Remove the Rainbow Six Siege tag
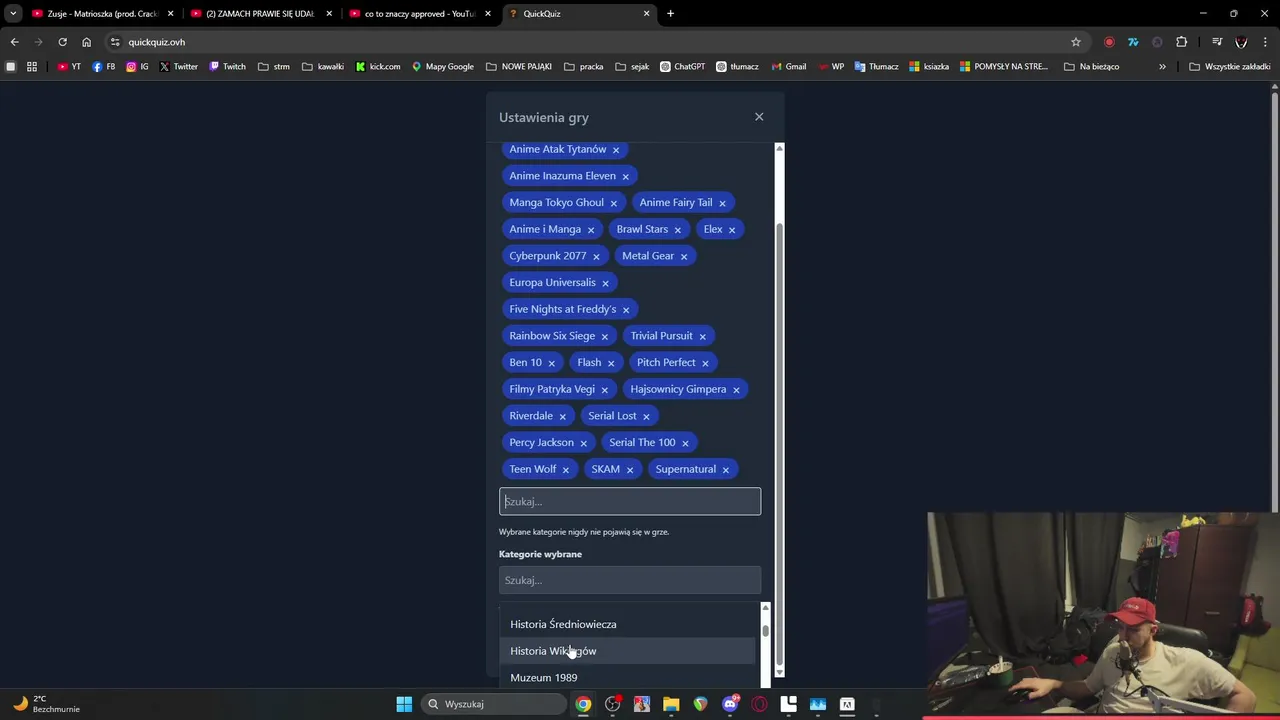 (605, 337)
